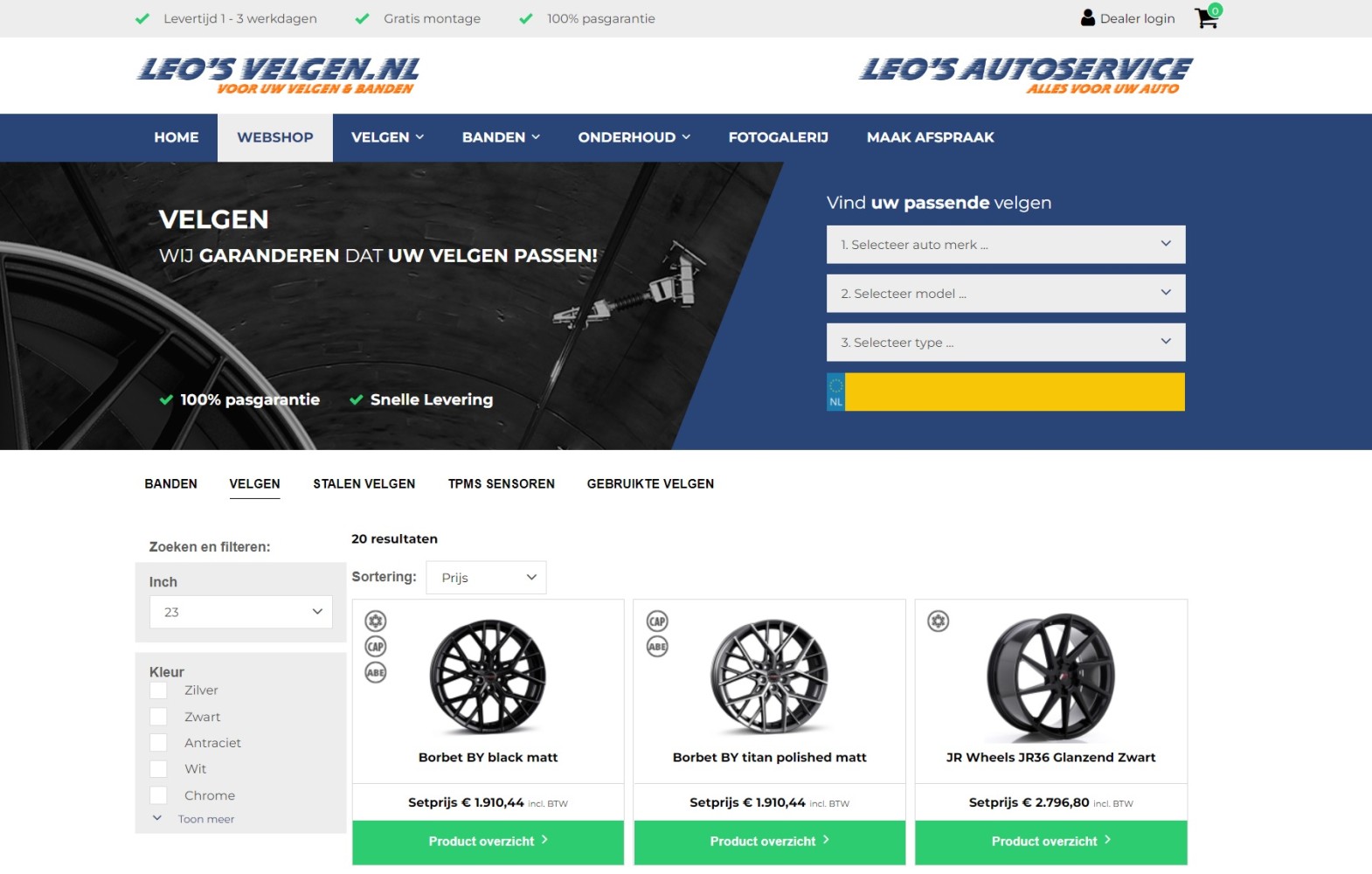
Task: Click the Borbet BY titan polished matt title
Action: click(770, 758)
